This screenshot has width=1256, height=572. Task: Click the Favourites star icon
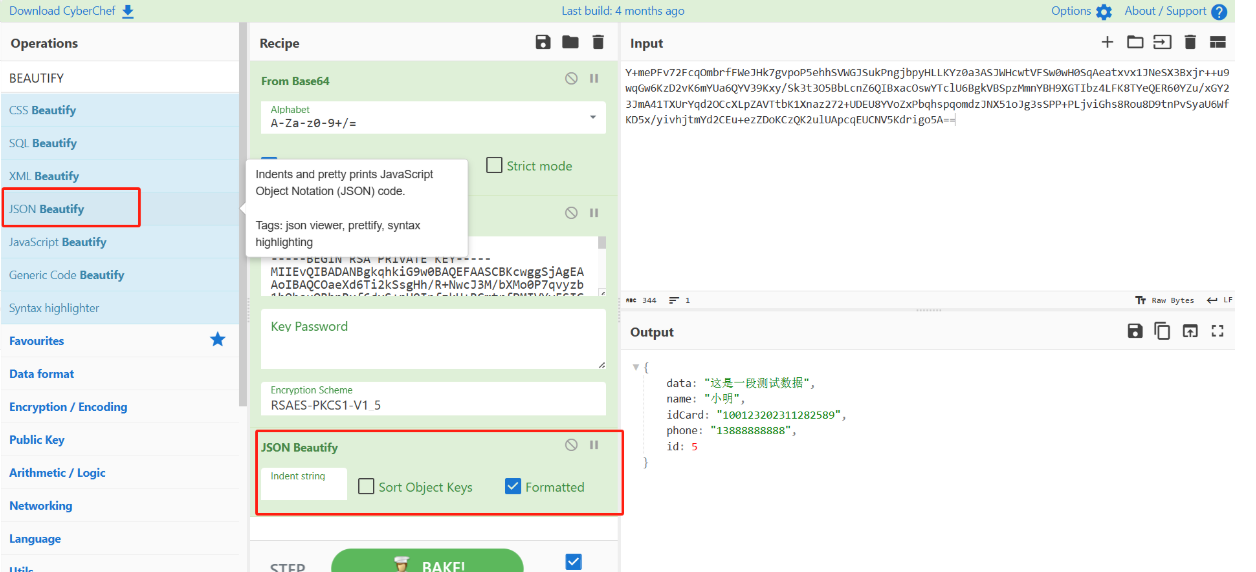pyautogui.click(x=217, y=340)
